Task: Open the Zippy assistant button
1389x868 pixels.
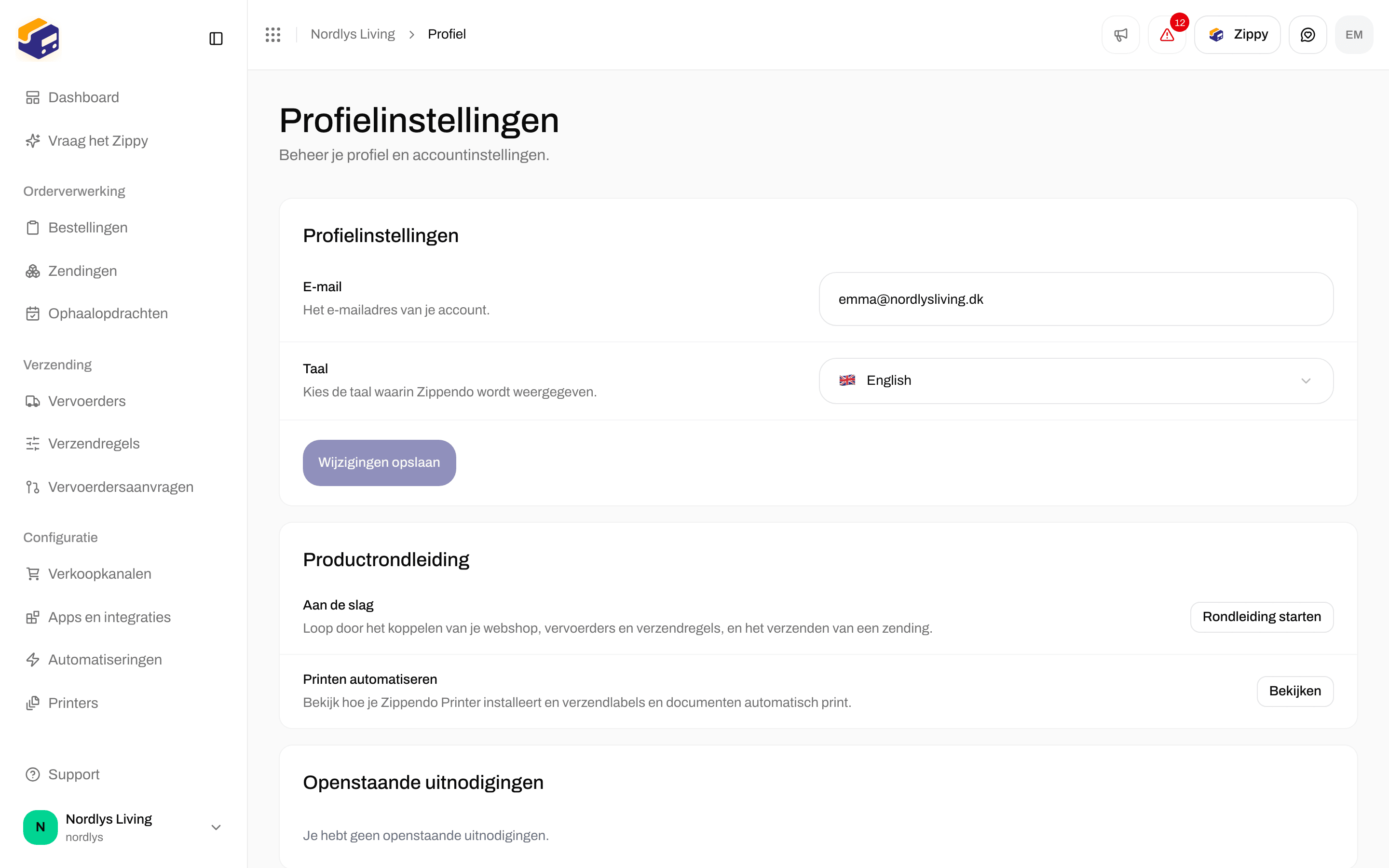Action: click(1238, 34)
